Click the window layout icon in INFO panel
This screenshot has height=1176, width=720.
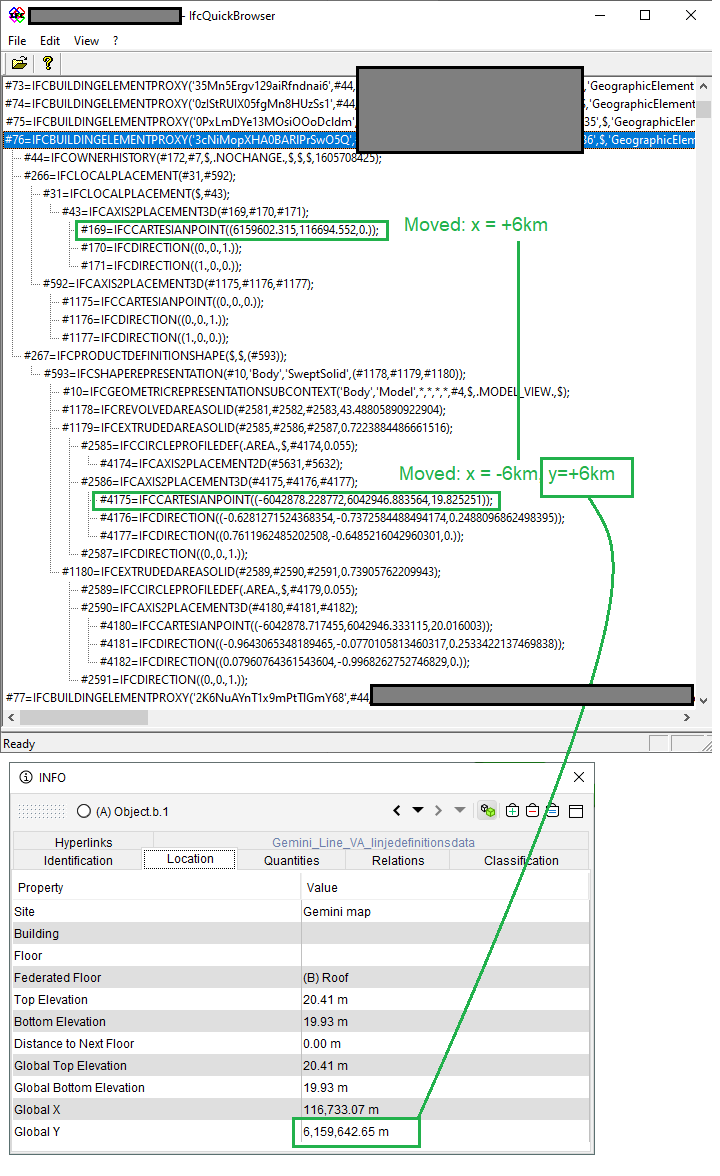click(x=576, y=812)
